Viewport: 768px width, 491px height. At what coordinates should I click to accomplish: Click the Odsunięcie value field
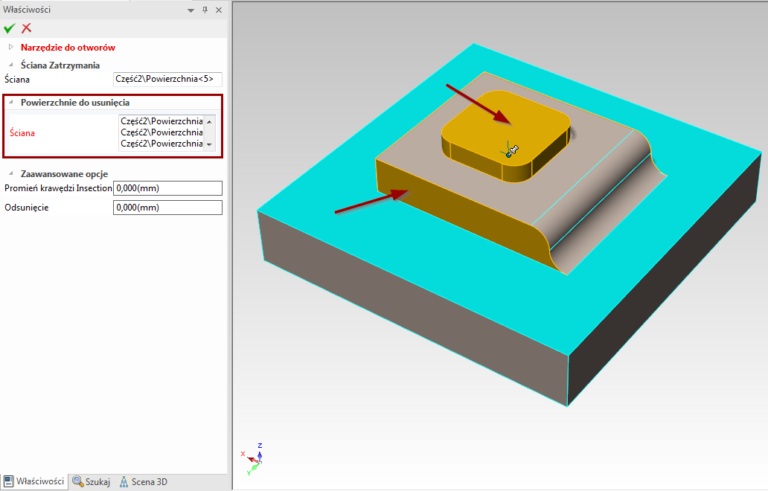coord(167,208)
